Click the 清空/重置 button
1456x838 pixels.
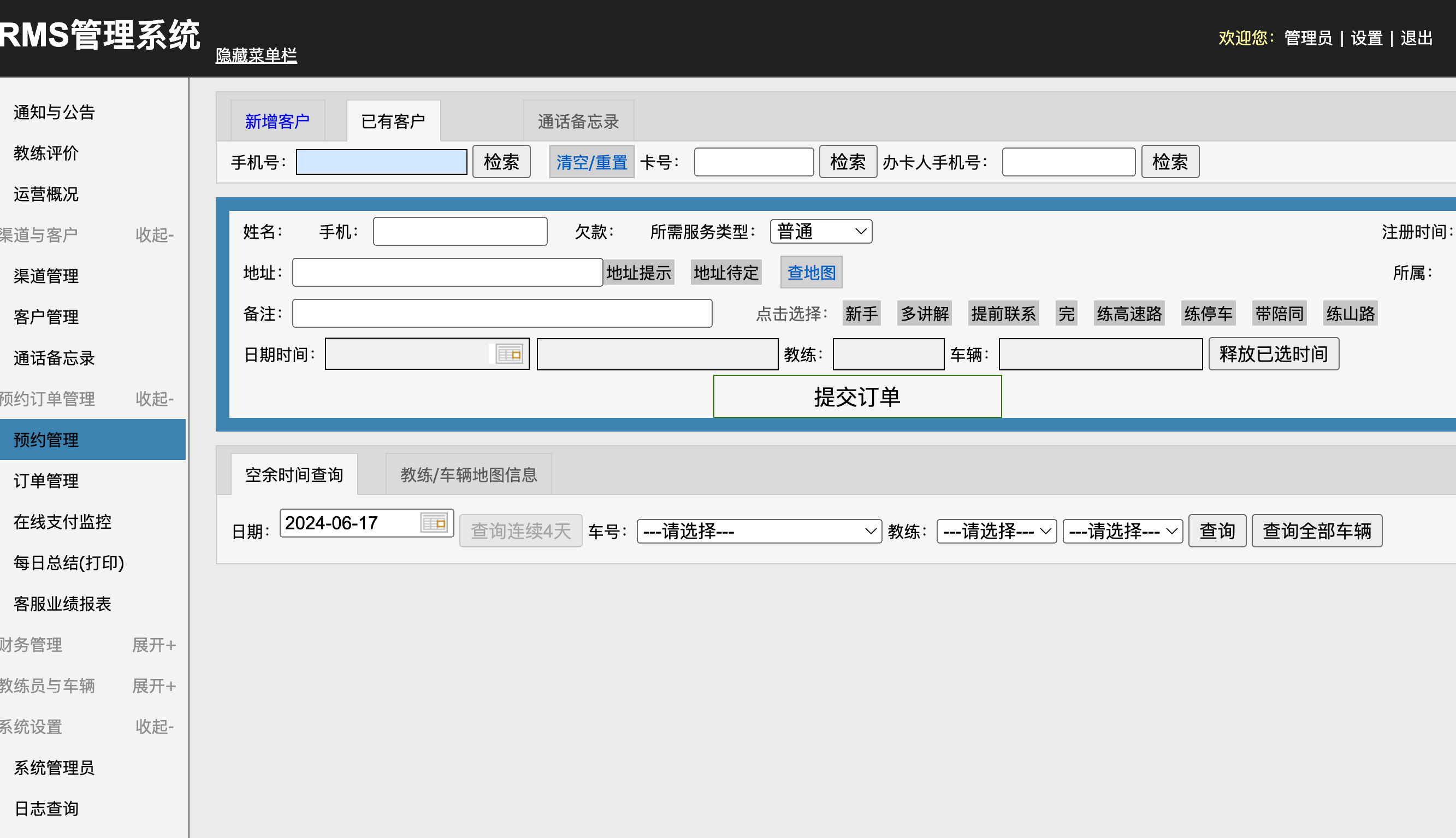point(591,162)
